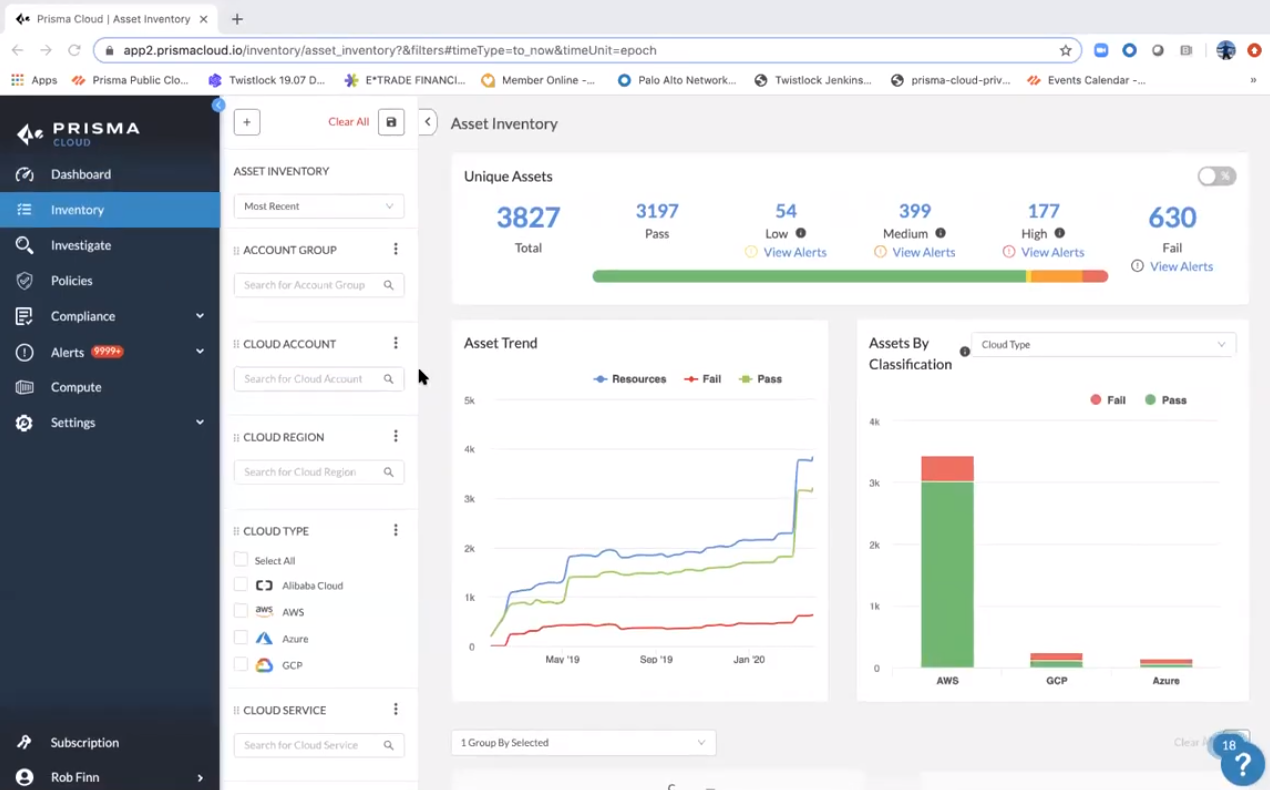The width and height of the screenshot is (1270, 790).
Task: Open the Cloud Type classification dropdown
Action: [1102, 345]
